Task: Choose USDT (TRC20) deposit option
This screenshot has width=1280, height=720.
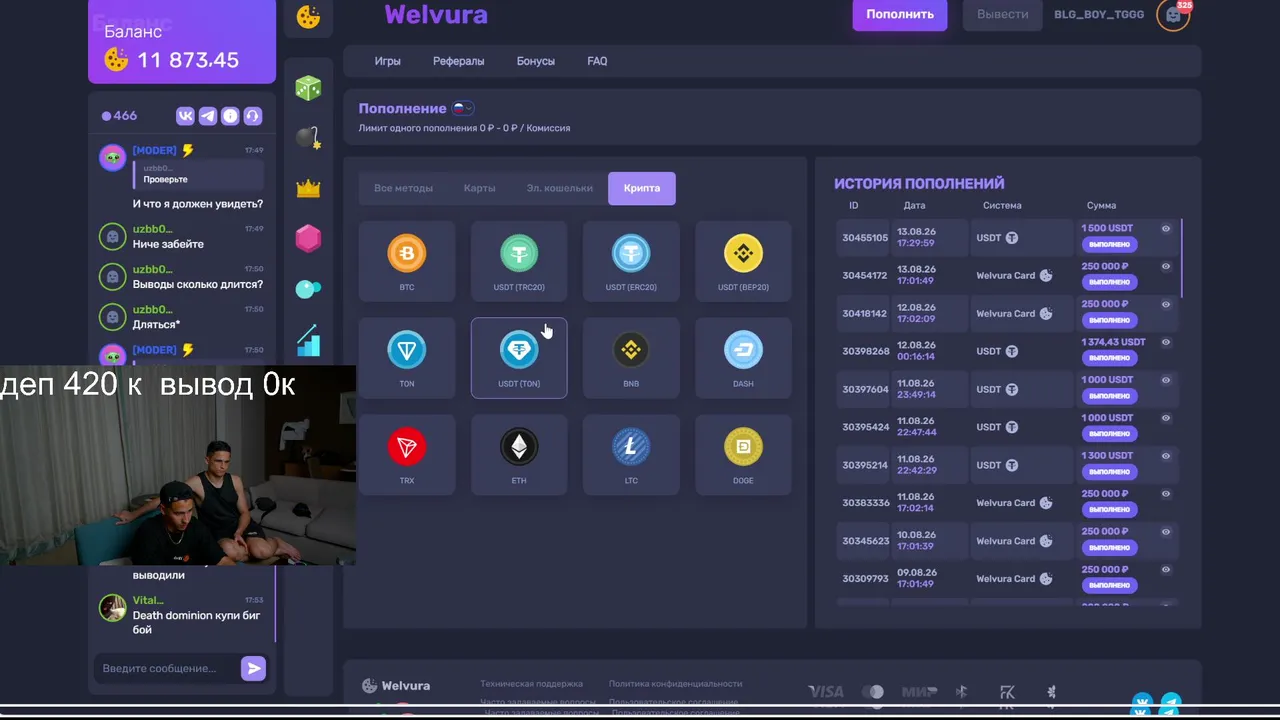Action: 519,261
